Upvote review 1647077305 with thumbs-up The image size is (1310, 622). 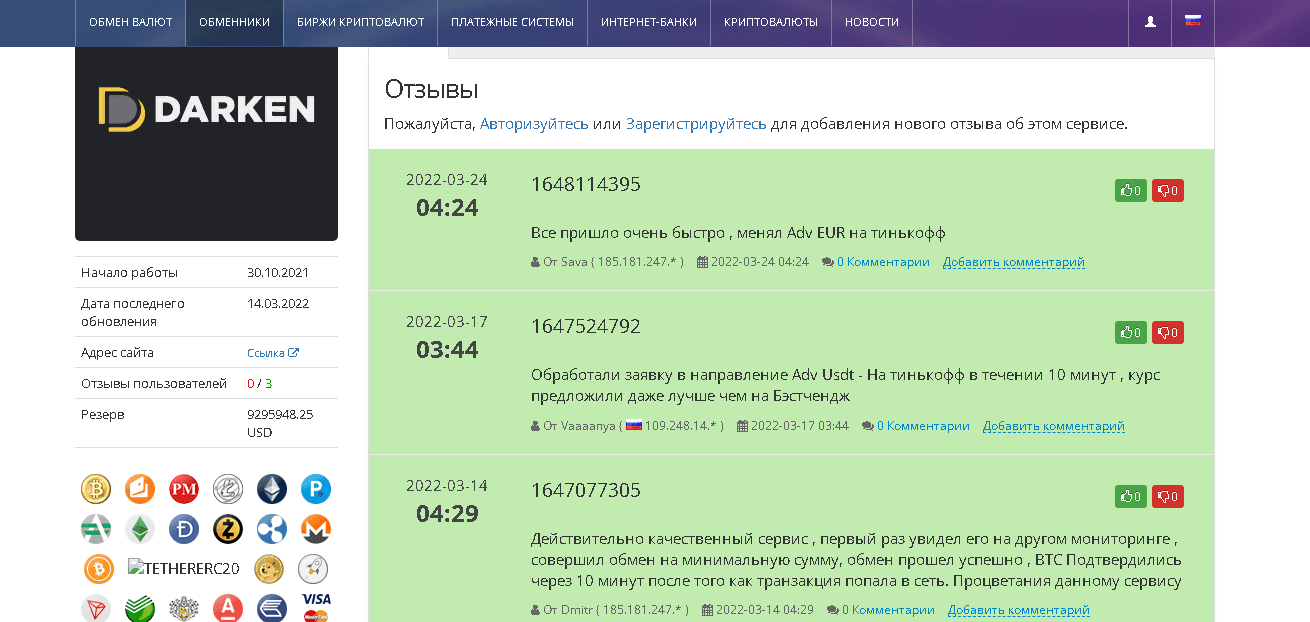click(1130, 496)
